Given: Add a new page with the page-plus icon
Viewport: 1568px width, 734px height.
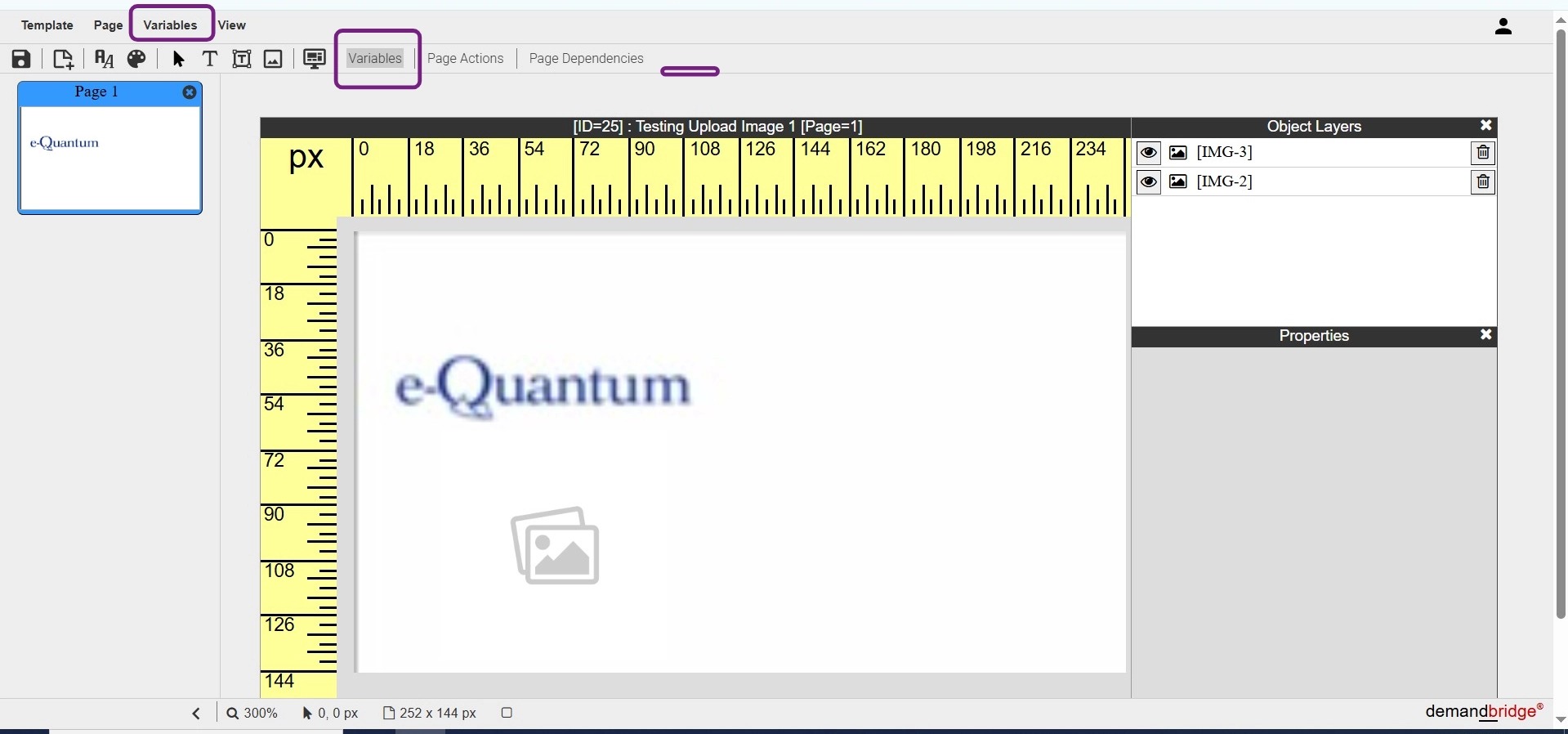Looking at the screenshot, I should pyautogui.click(x=63, y=59).
